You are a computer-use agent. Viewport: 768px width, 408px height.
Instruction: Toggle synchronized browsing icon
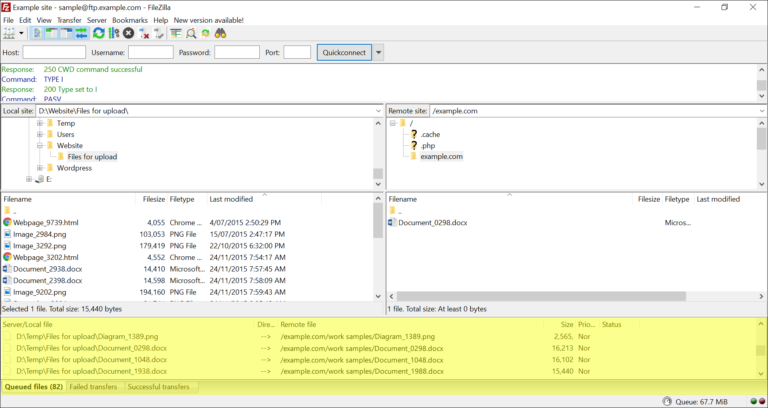tap(205, 33)
